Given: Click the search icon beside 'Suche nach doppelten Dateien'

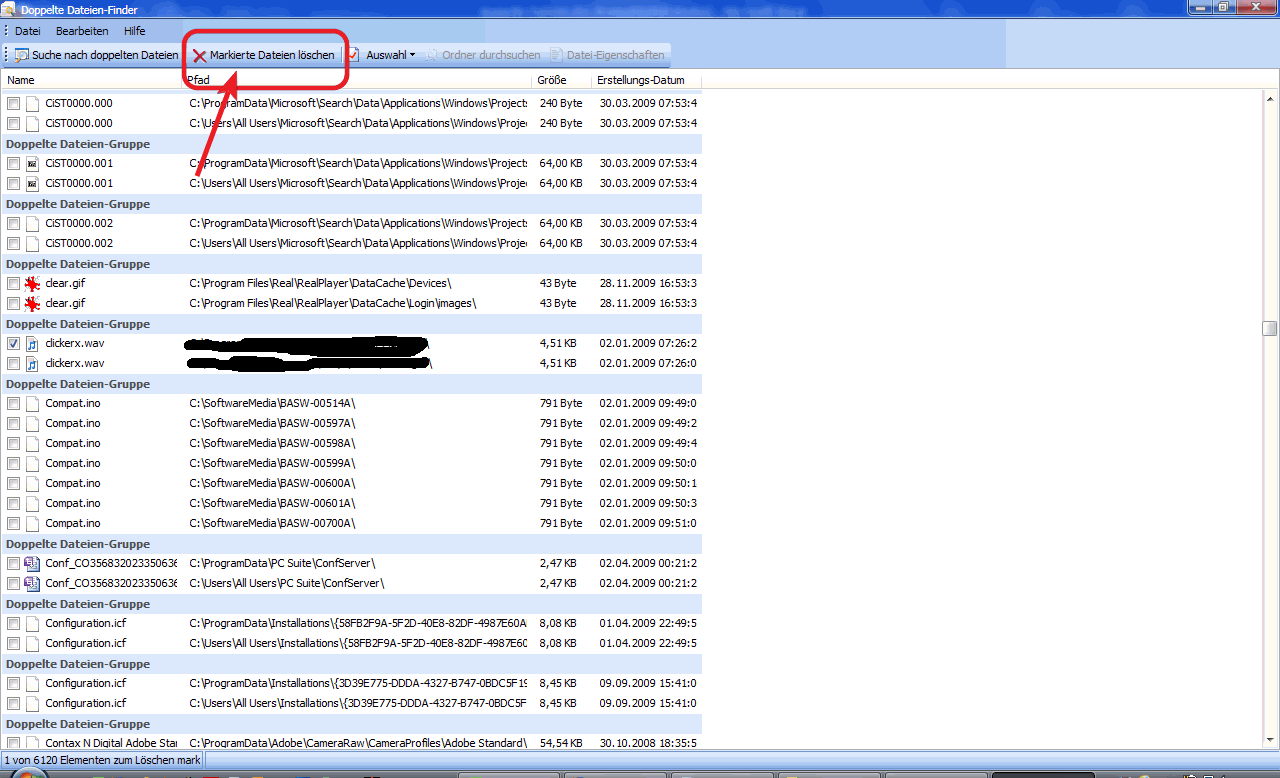Looking at the screenshot, I should coord(21,55).
